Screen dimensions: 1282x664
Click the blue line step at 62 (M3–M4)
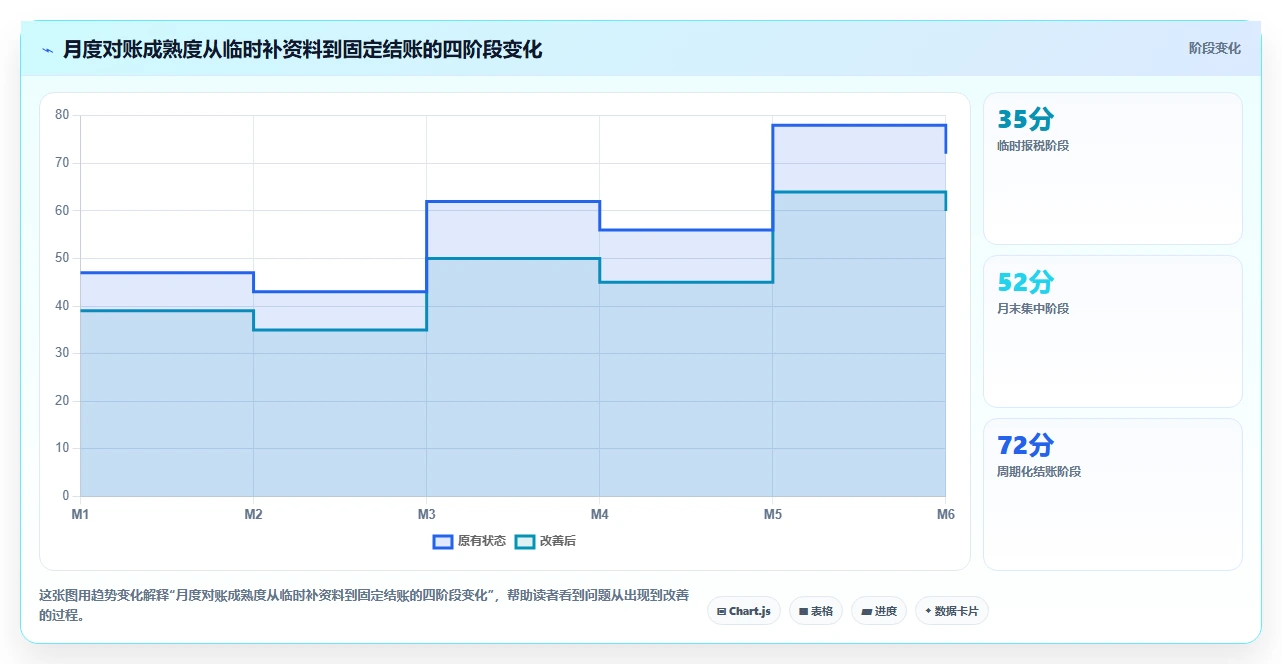[513, 201]
